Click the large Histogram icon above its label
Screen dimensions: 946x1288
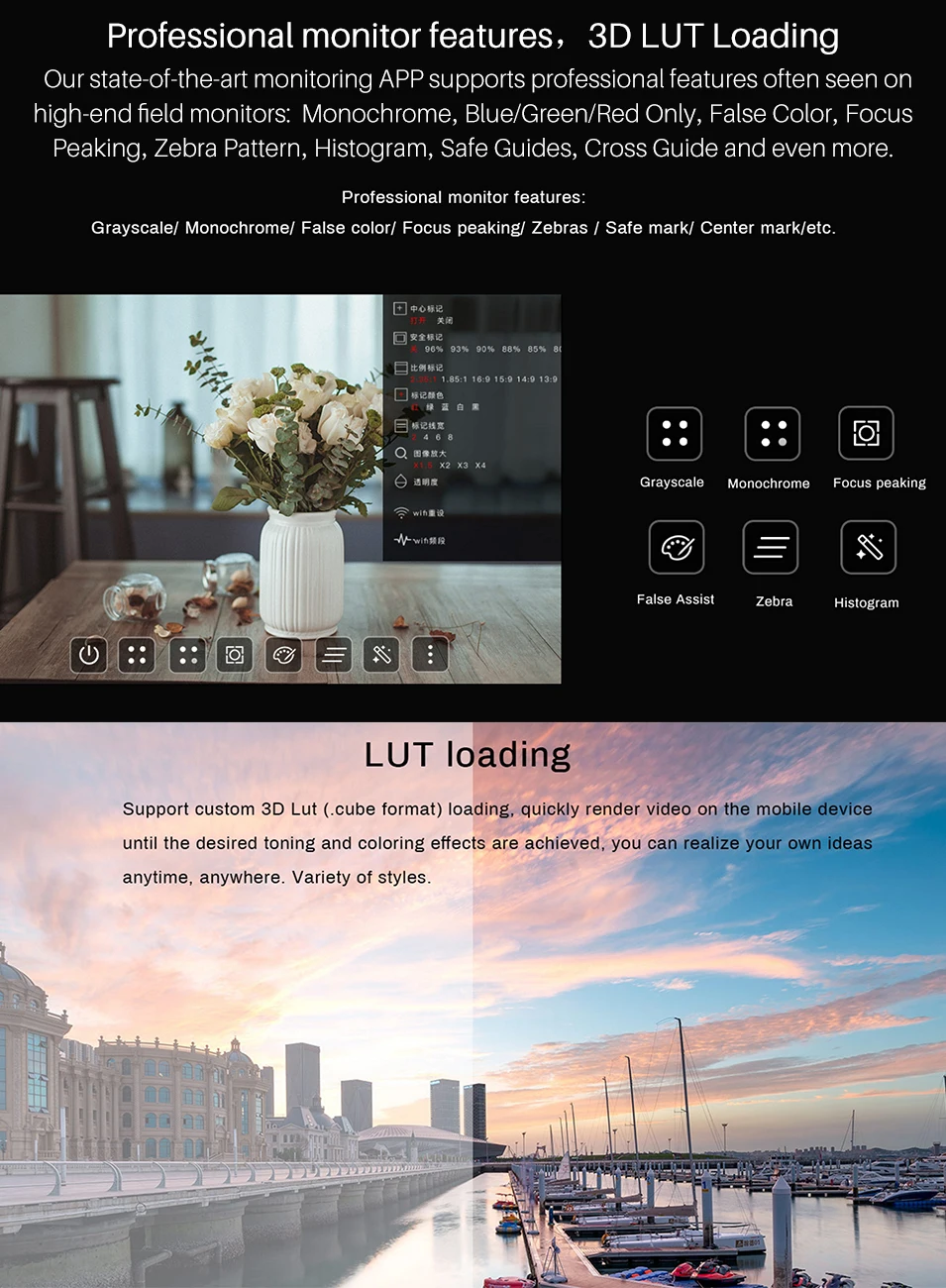pos(869,547)
